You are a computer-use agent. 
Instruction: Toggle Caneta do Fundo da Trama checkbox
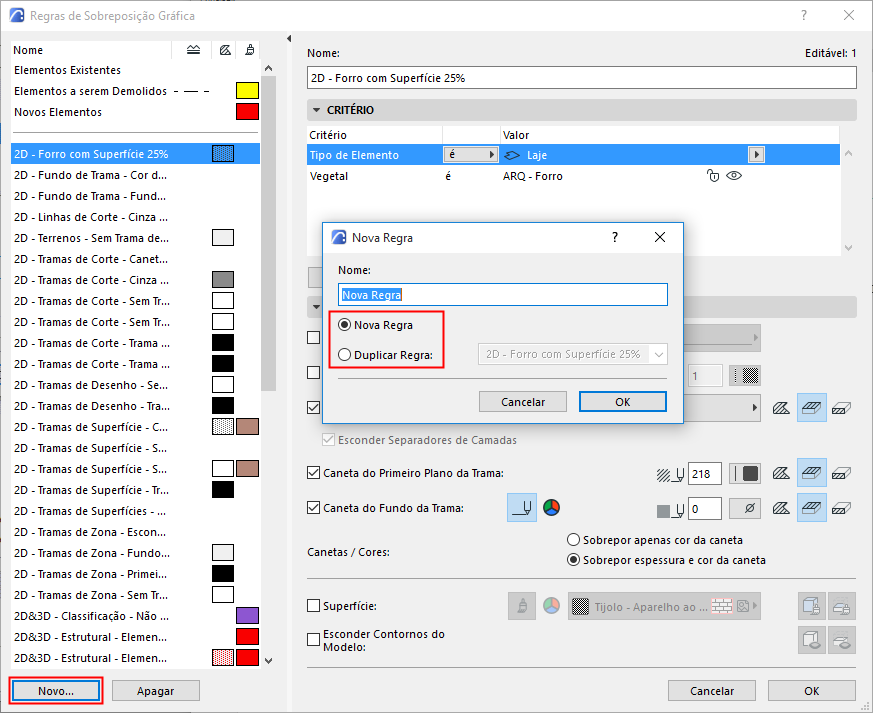[x=313, y=508]
